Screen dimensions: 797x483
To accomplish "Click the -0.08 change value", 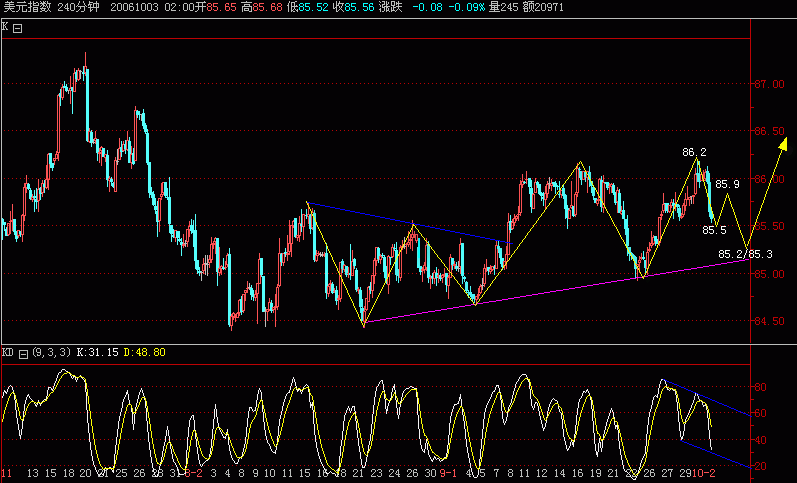I will click(x=427, y=7).
